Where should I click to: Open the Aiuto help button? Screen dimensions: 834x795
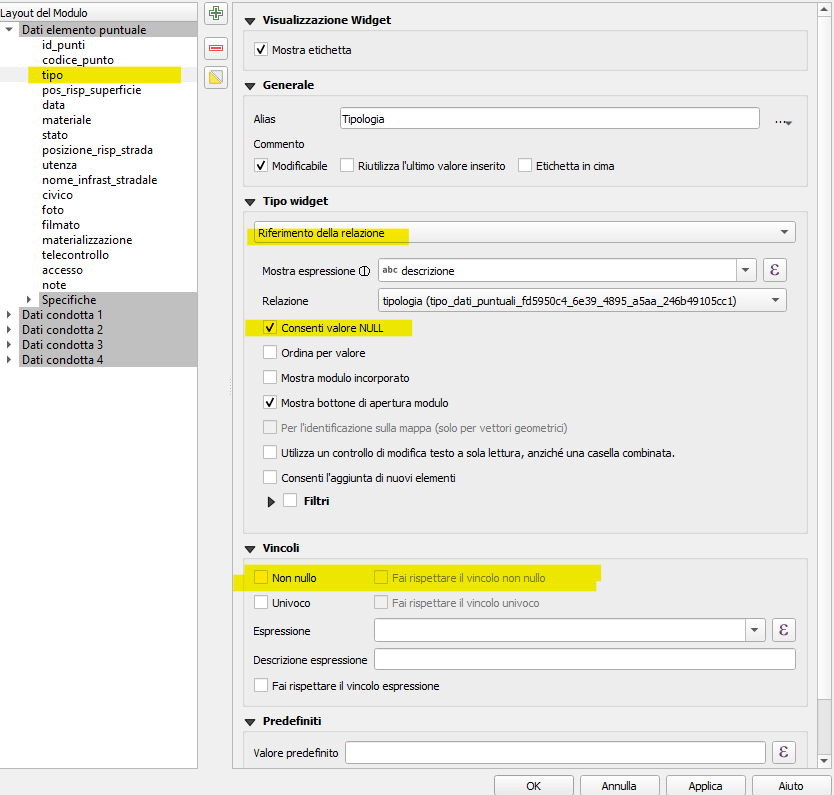coord(789,786)
